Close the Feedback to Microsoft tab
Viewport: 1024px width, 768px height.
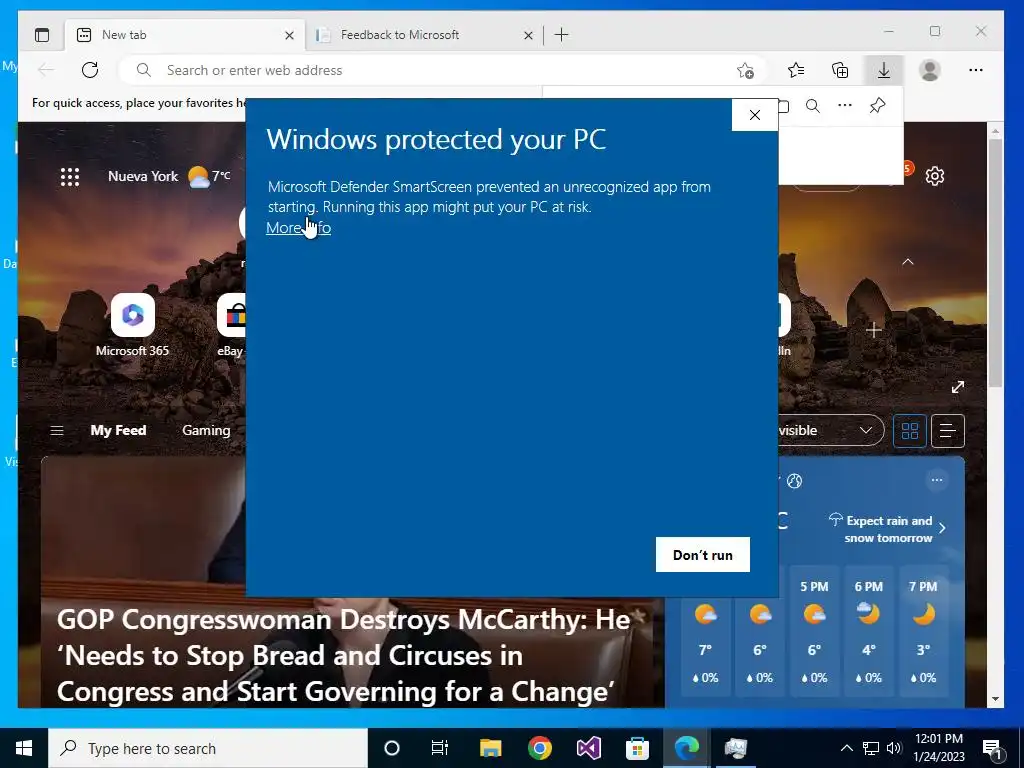pos(528,36)
